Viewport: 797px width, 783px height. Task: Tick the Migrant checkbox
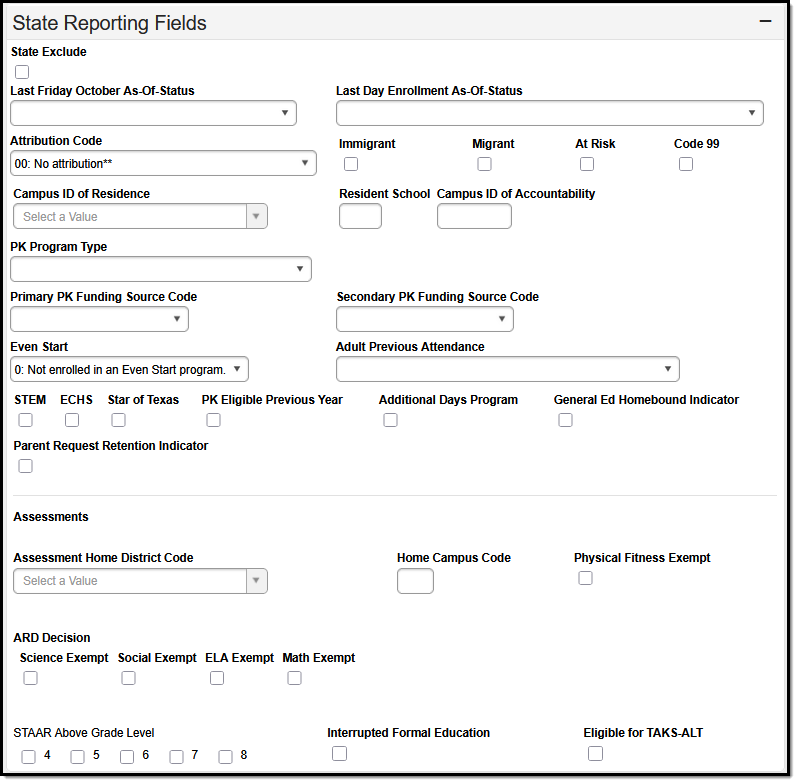pos(484,164)
